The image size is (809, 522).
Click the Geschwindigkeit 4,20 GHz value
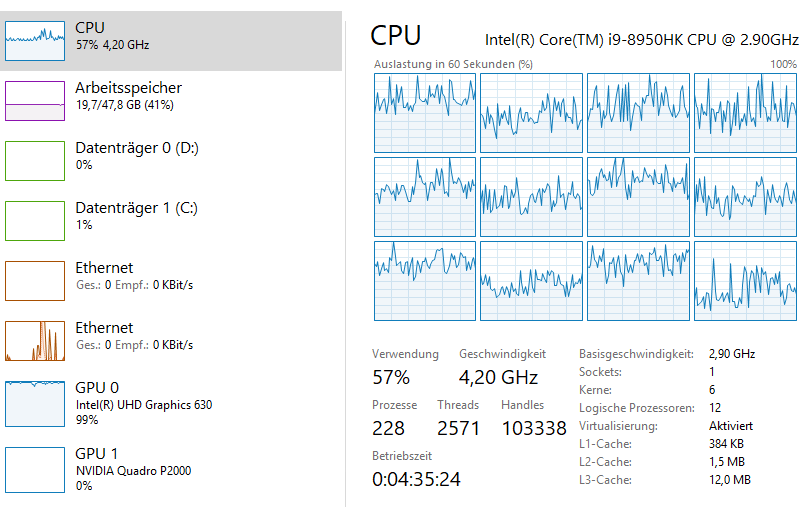(x=498, y=377)
